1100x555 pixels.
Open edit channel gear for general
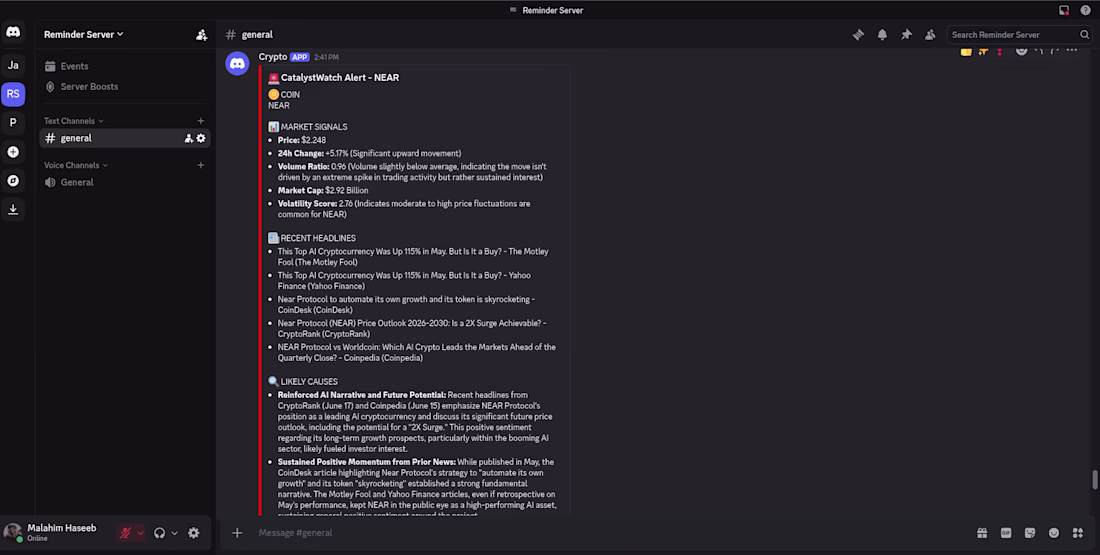tap(201, 138)
